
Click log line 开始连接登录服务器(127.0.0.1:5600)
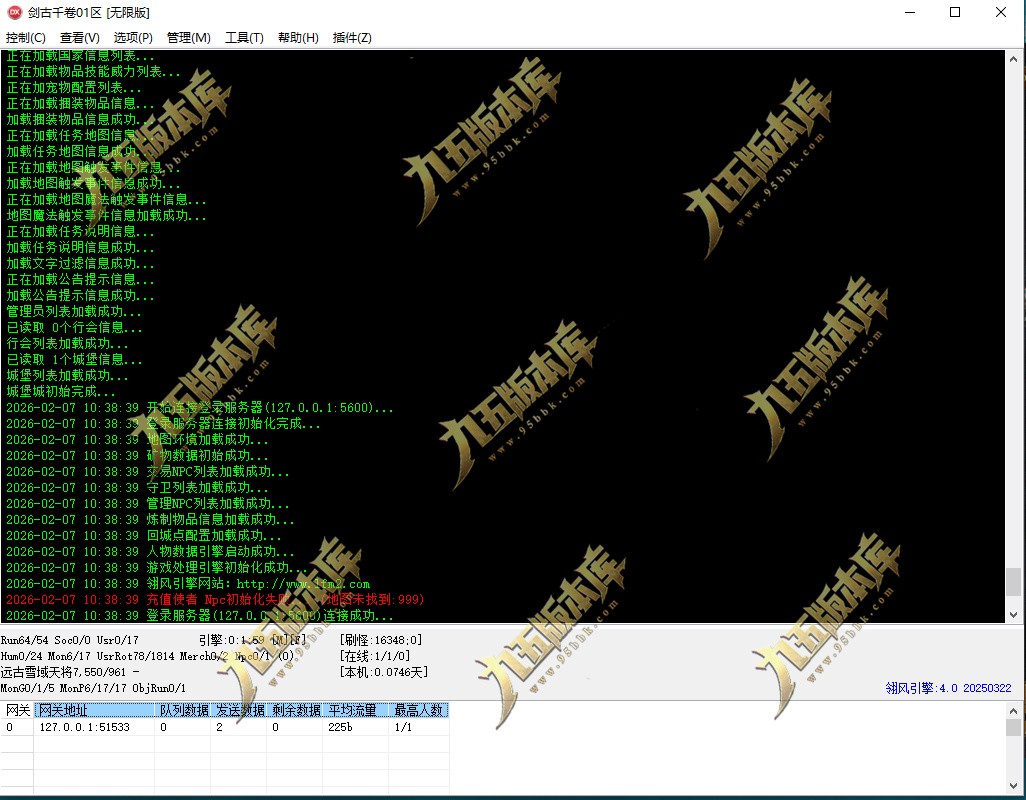[x=200, y=408]
